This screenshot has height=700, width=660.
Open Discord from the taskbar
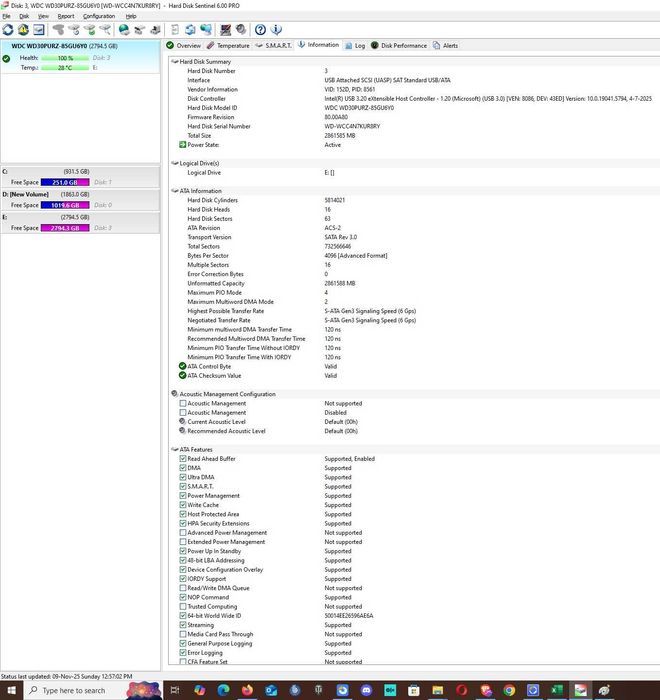click(x=366, y=690)
